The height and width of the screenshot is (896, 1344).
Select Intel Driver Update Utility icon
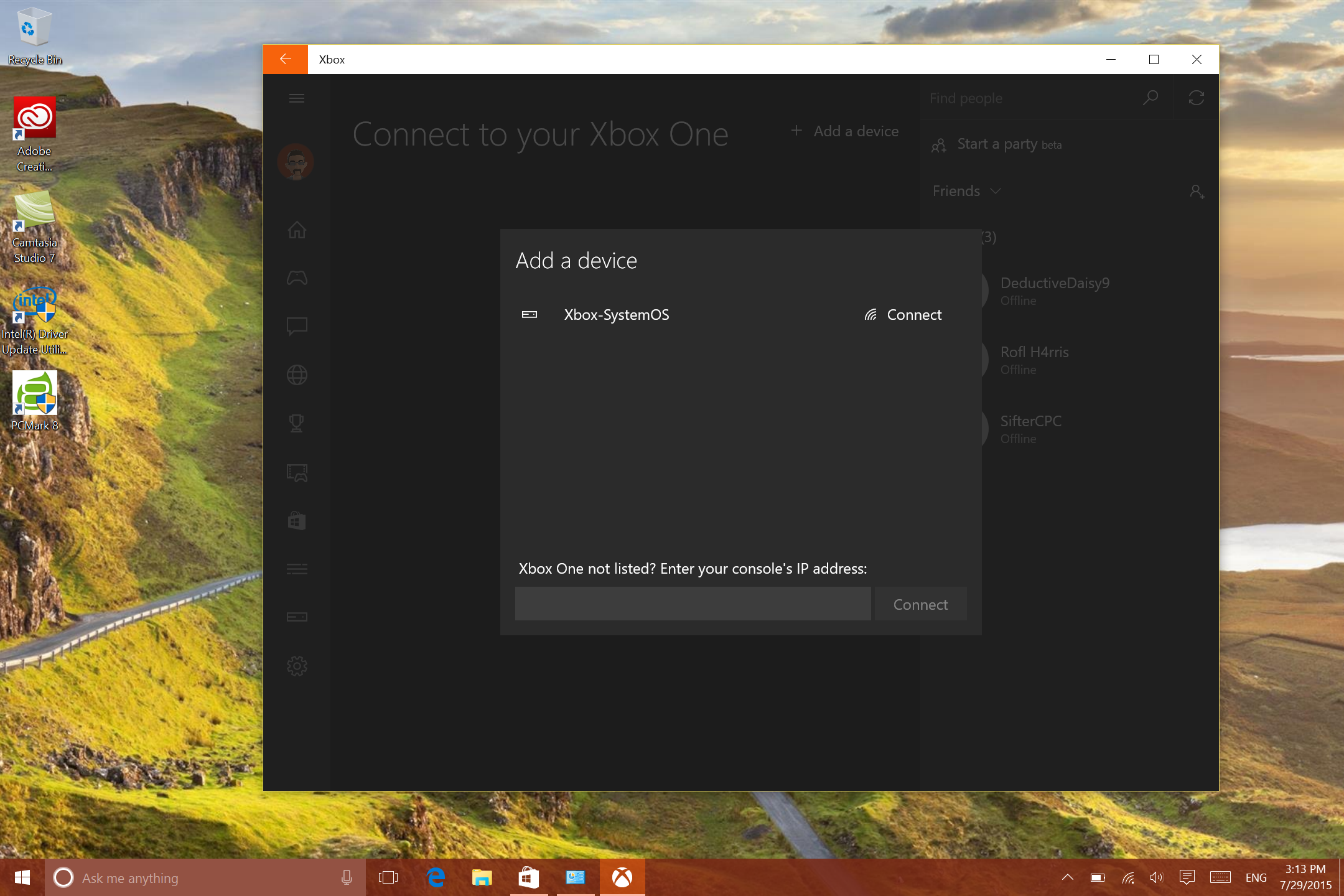click(35, 321)
